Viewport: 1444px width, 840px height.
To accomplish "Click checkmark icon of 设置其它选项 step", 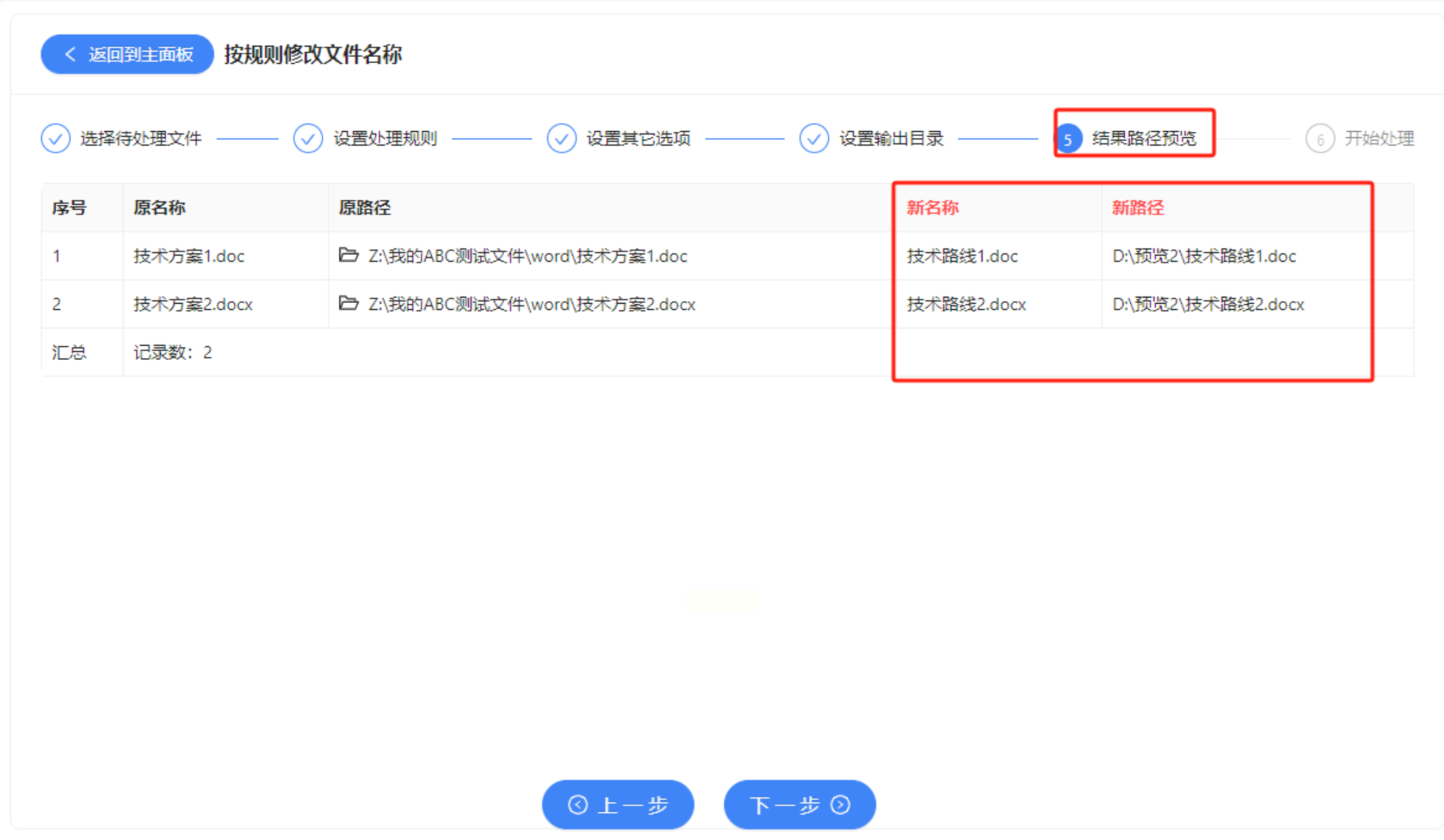I will pyautogui.click(x=561, y=138).
